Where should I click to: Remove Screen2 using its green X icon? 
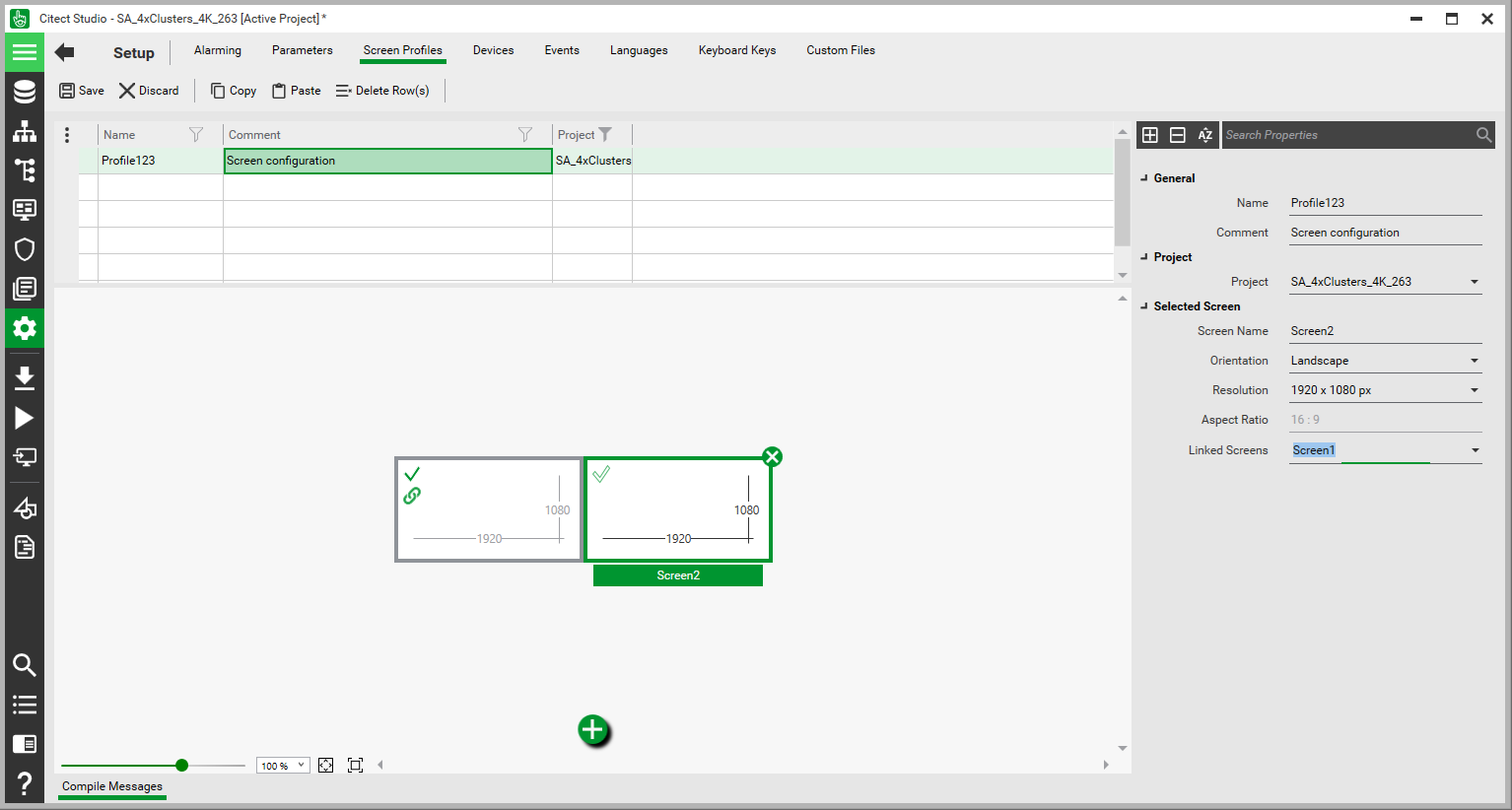point(773,456)
